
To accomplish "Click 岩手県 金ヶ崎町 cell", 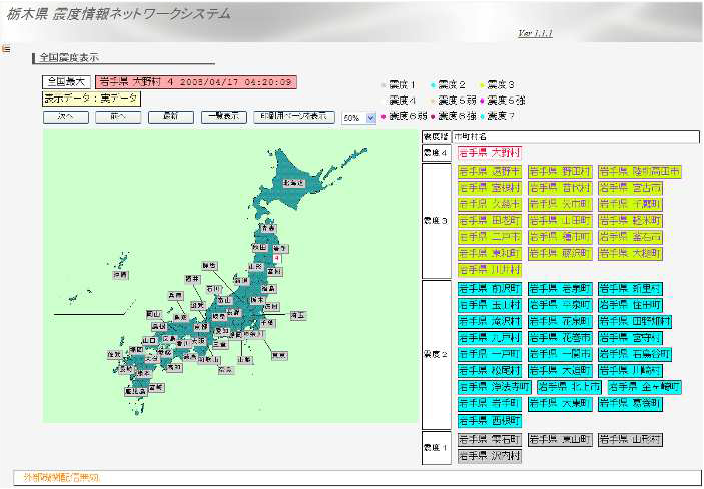I will (645, 387).
